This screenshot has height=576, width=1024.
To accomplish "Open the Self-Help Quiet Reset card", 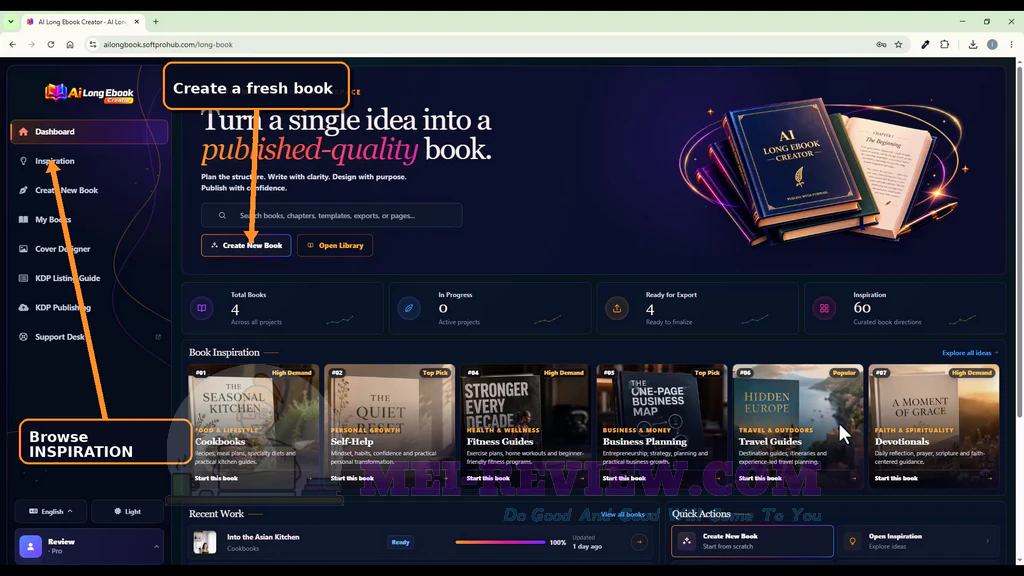I will [x=389, y=426].
